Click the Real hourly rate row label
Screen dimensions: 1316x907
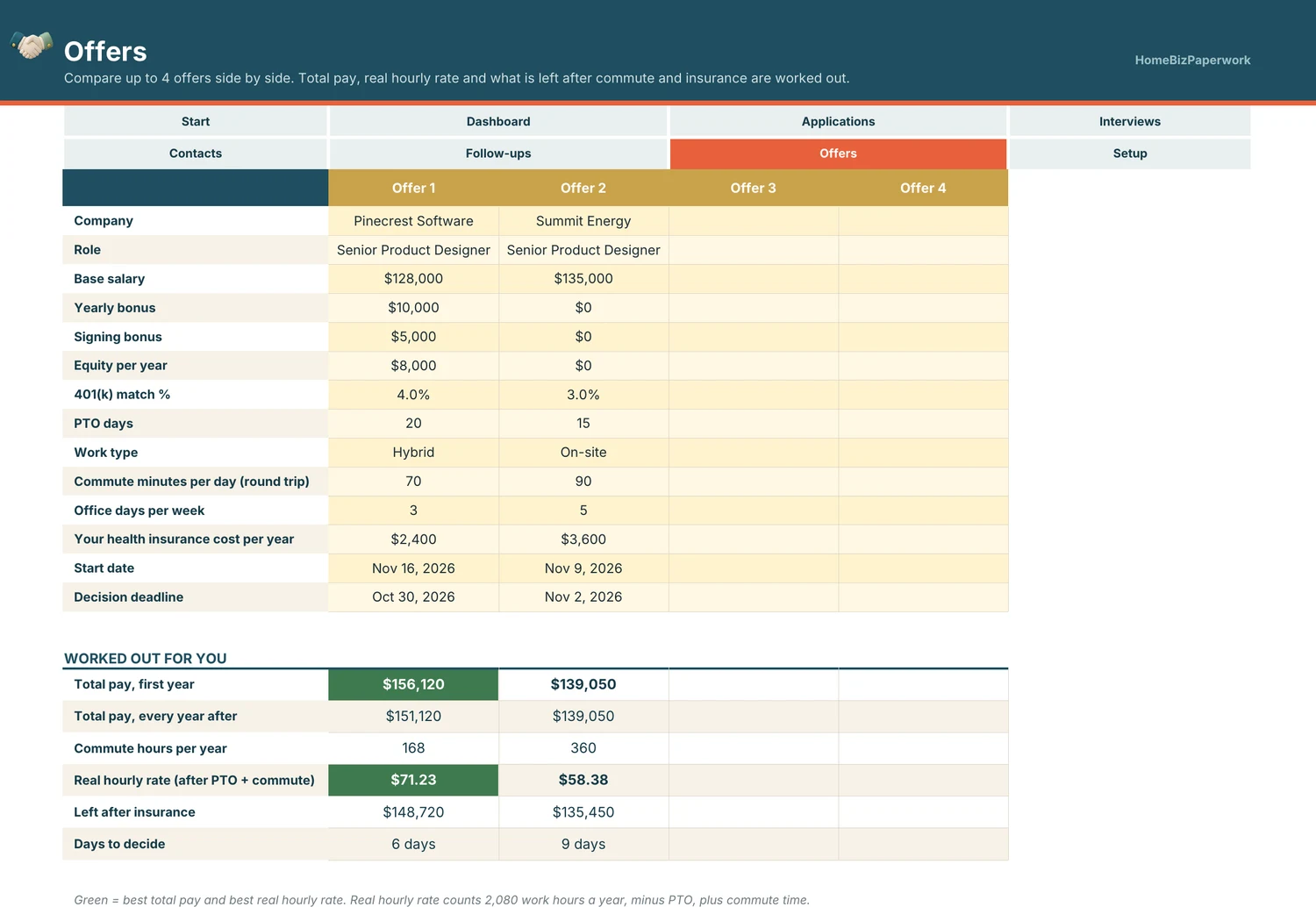(x=194, y=780)
